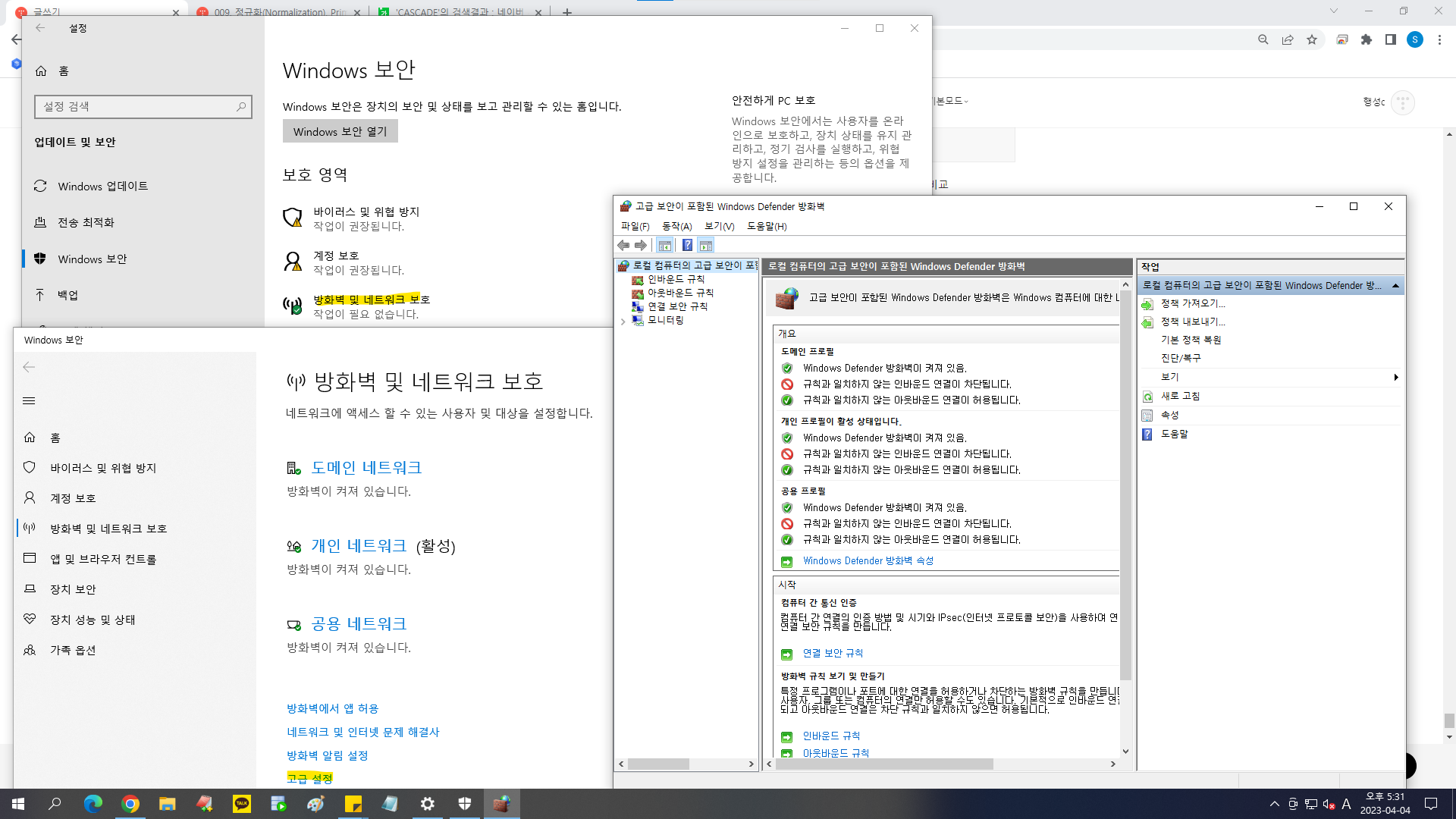Viewport: 1456px width, 819px height.
Task: Open the 연결 보안 규칙 link in the 시작 section
Action: click(x=833, y=653)
